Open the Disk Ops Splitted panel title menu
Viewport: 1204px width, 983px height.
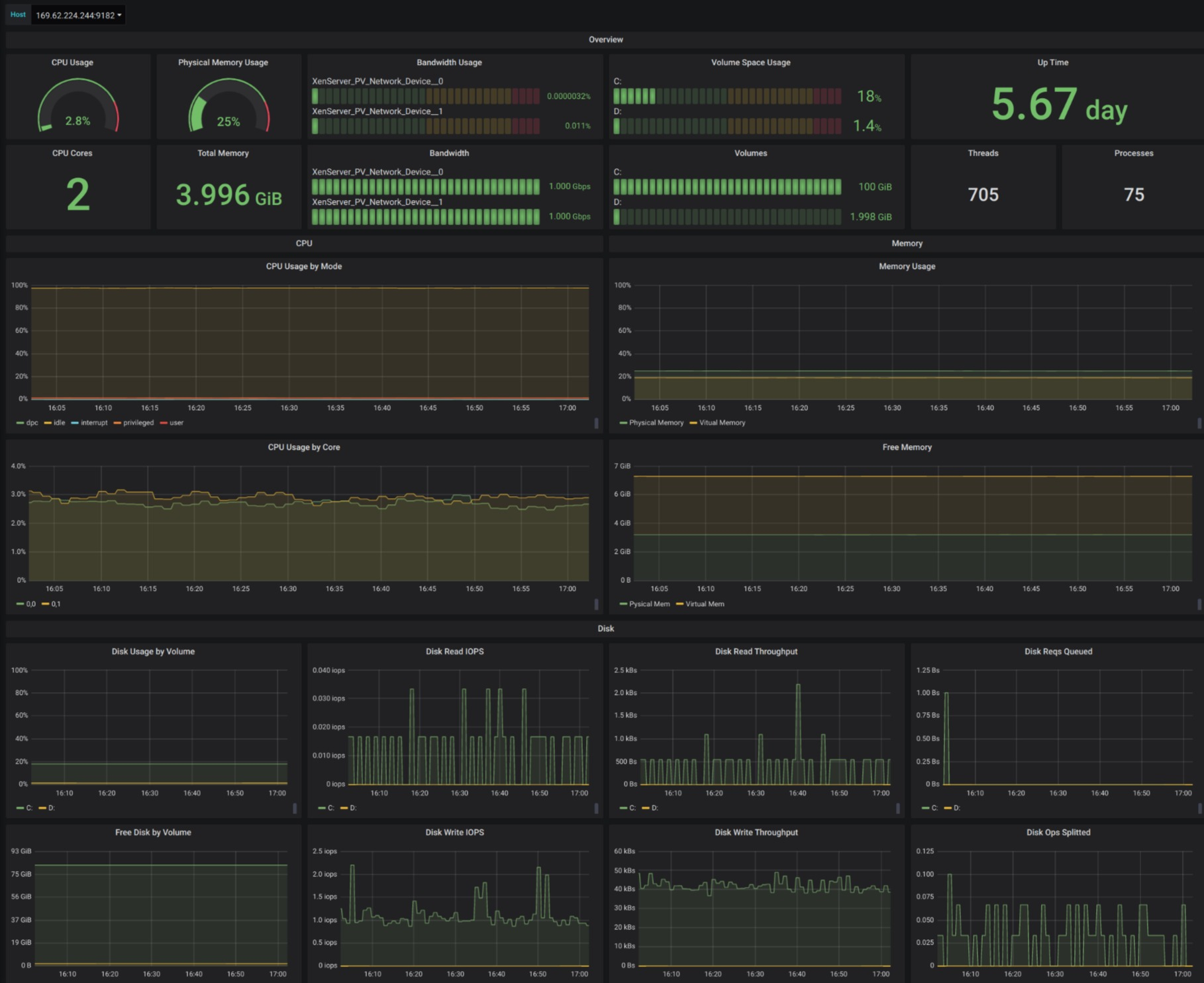pos(1058,833)
